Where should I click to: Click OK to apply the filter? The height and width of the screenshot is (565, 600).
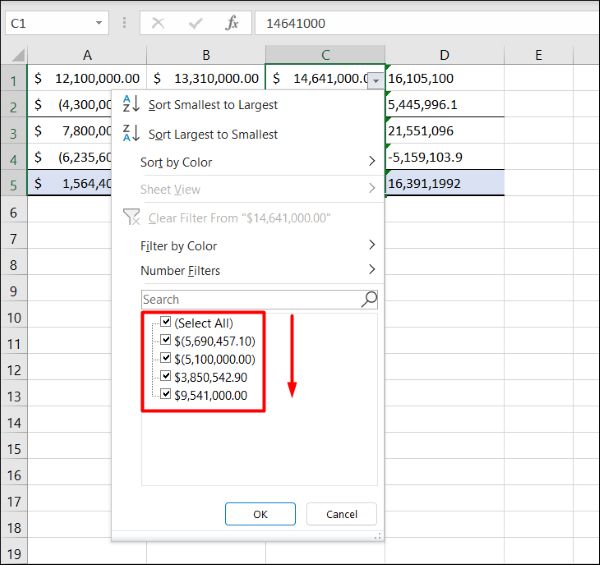(x=260, y=514)
